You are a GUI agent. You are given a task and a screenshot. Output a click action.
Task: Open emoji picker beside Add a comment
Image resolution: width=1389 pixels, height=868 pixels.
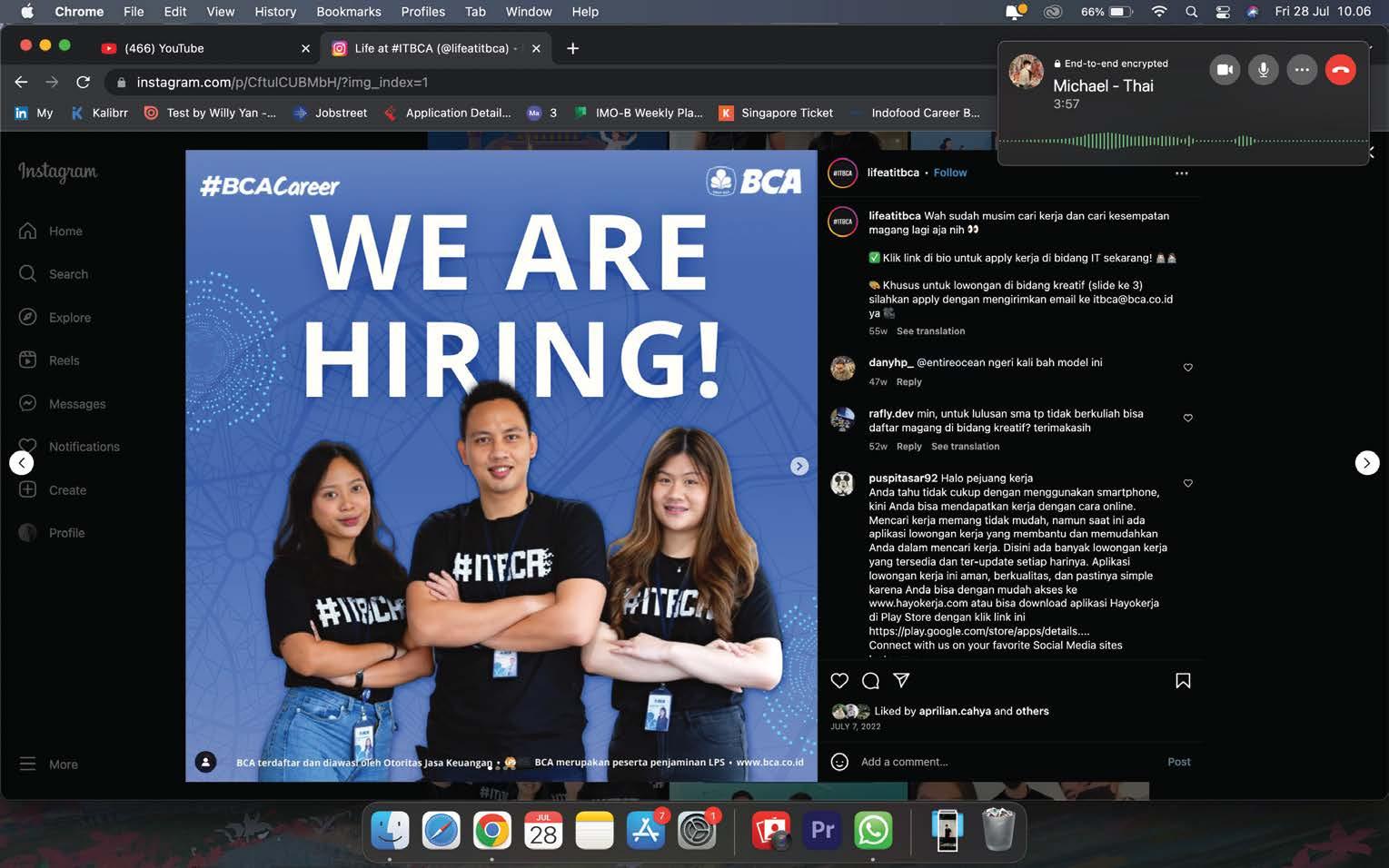(839, 762)
